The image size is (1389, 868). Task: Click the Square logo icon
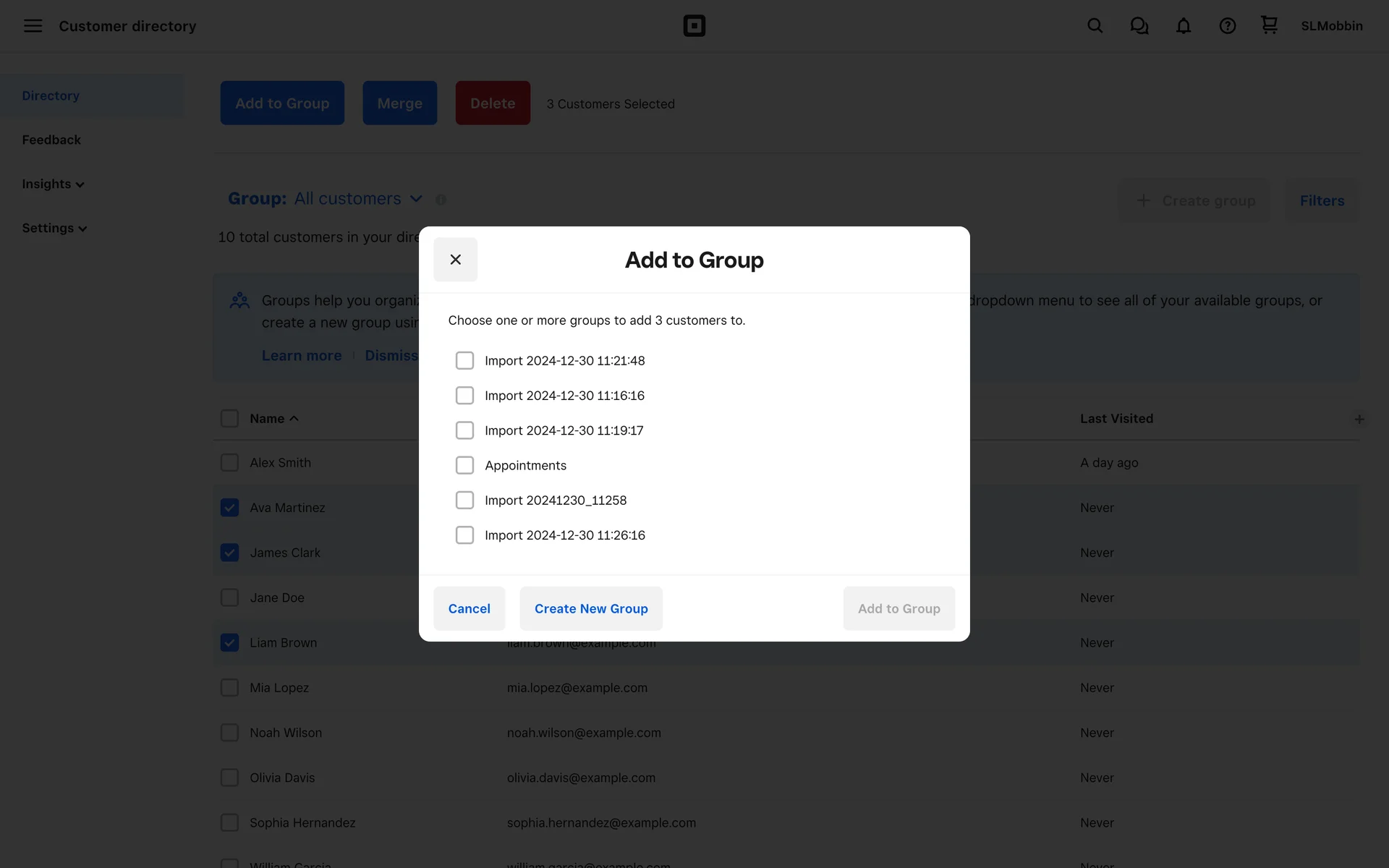click(x=694, y=26)
